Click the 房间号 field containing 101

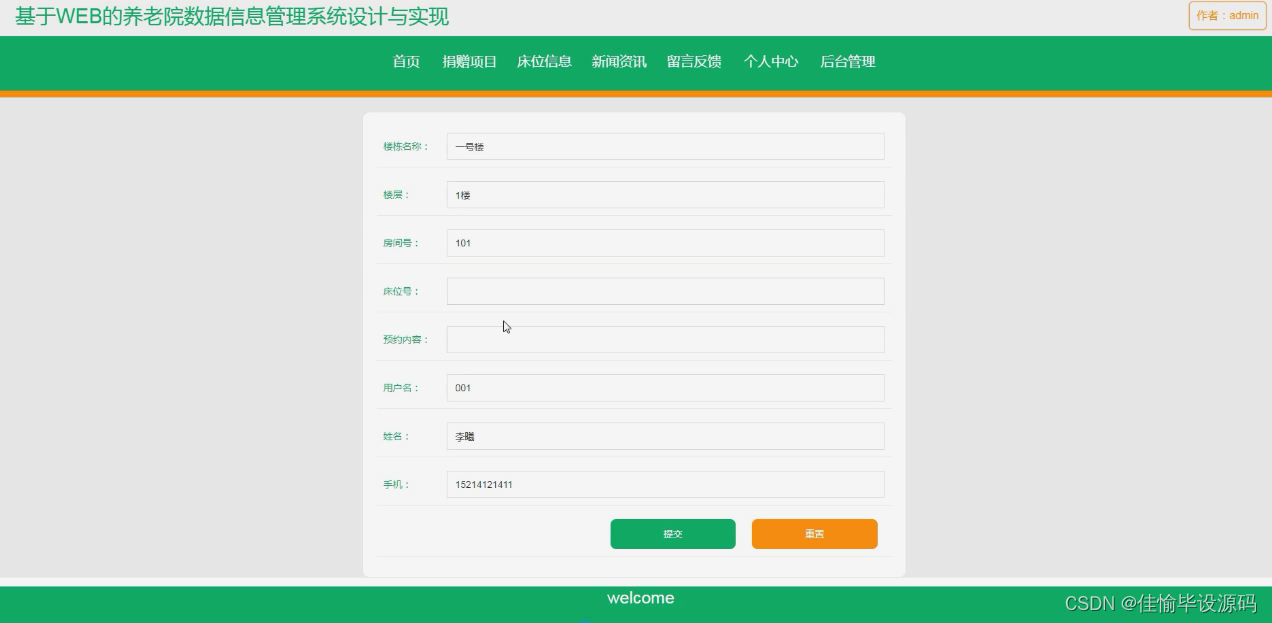(665, 242)
